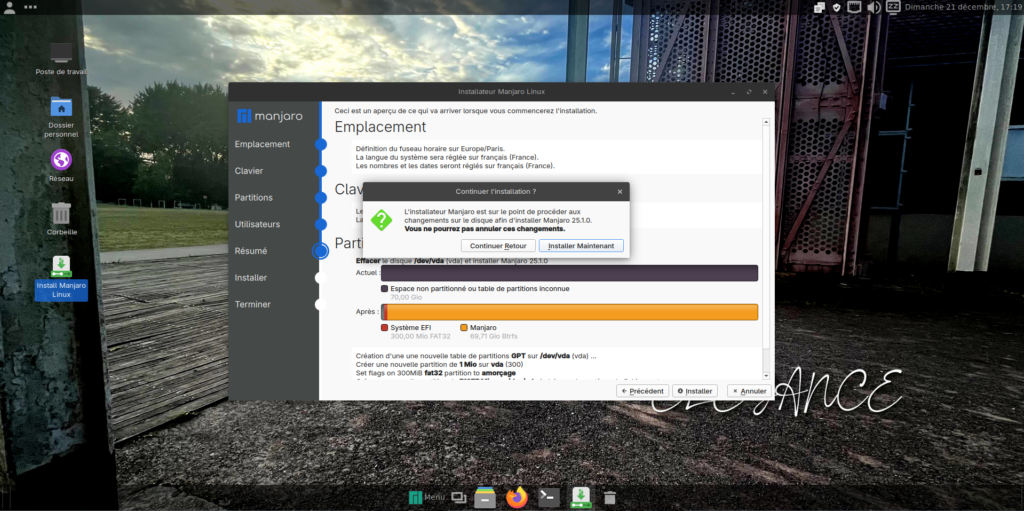Click the volume speaker tray icon
1024x511 pixels.
[x=873, y=7]
